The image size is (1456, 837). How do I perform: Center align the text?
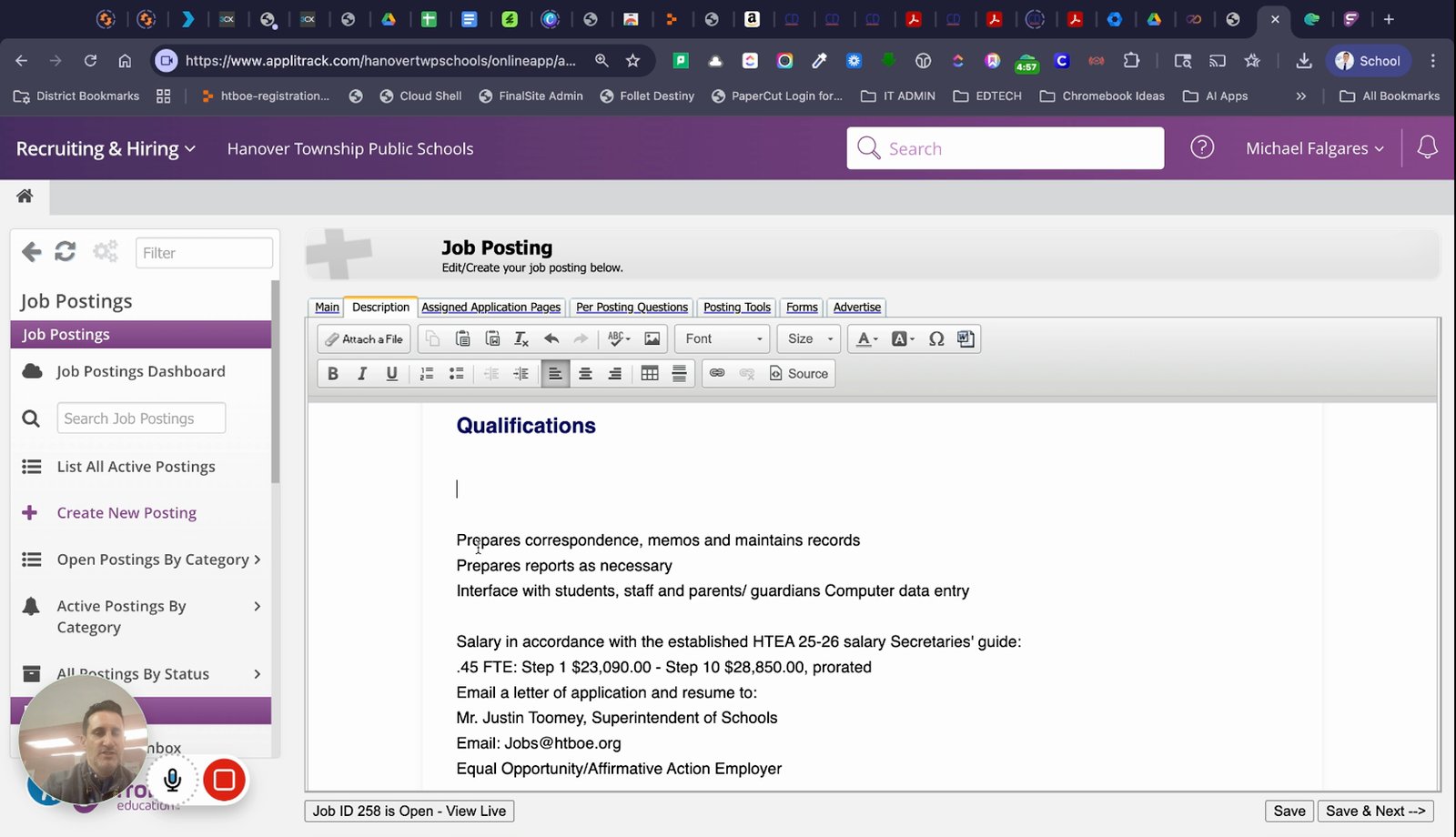[585, 373]
